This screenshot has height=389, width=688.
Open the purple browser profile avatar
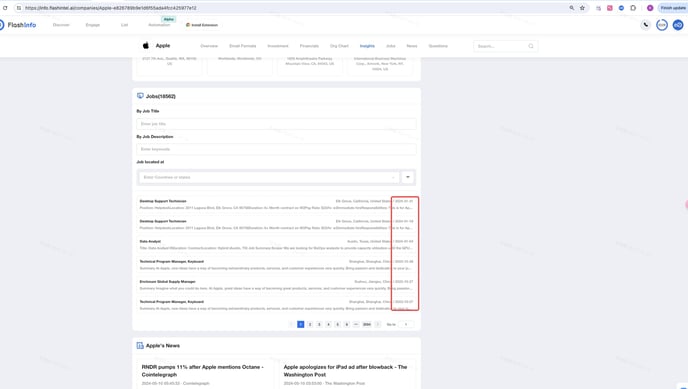[650, 8]
